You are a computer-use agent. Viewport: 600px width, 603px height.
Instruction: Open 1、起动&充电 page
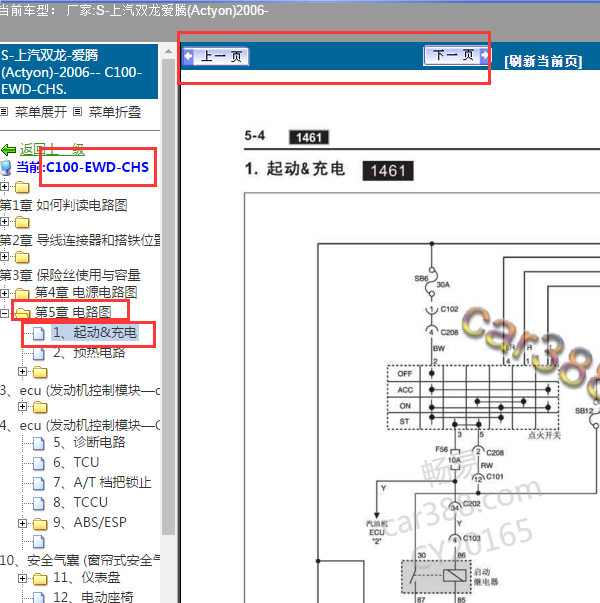(95, 332)
